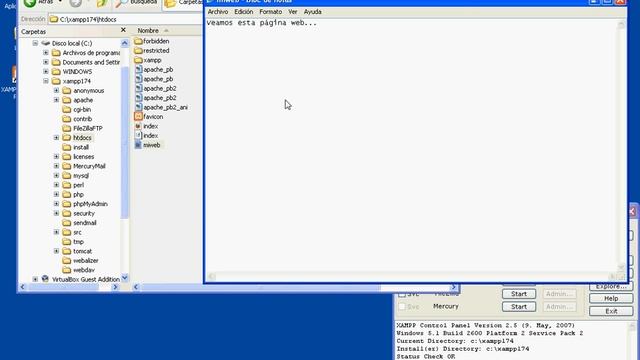Click the contrib folder icon in tree
The height and width of the screenshot is (360, 640).
[x=67, y=119]
